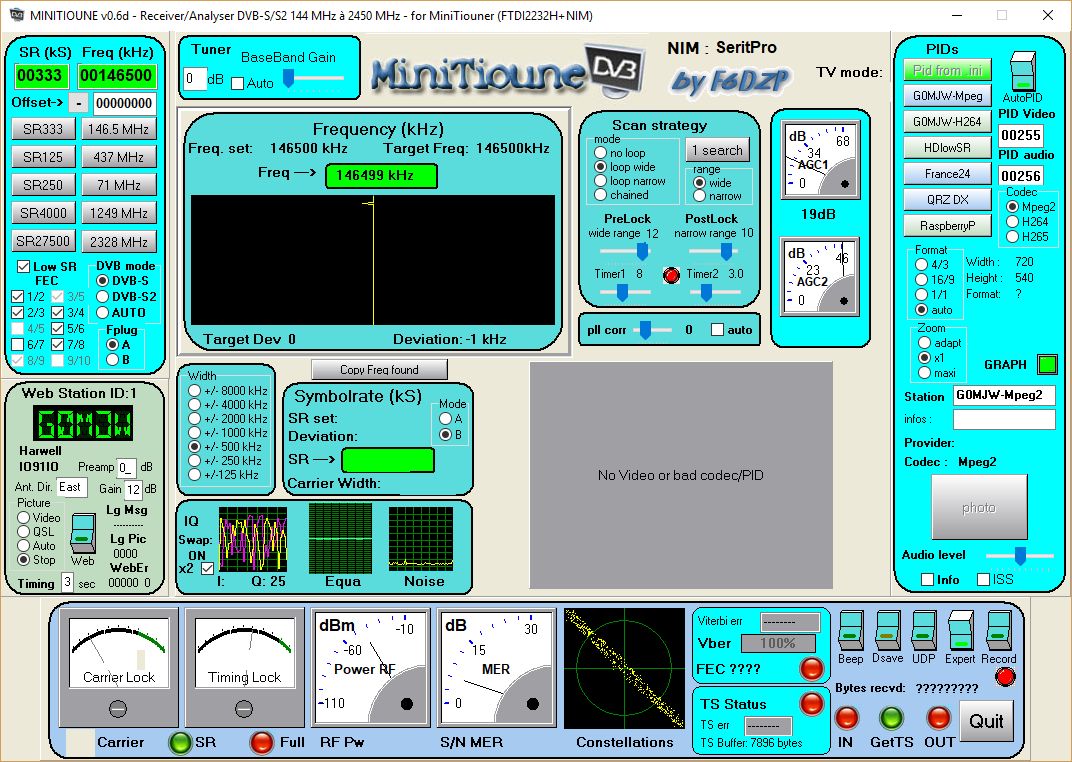This screenshot has width=1072, height=762.
Task: Click the MiniTioune DVB logo
Action: click(507, 70)
